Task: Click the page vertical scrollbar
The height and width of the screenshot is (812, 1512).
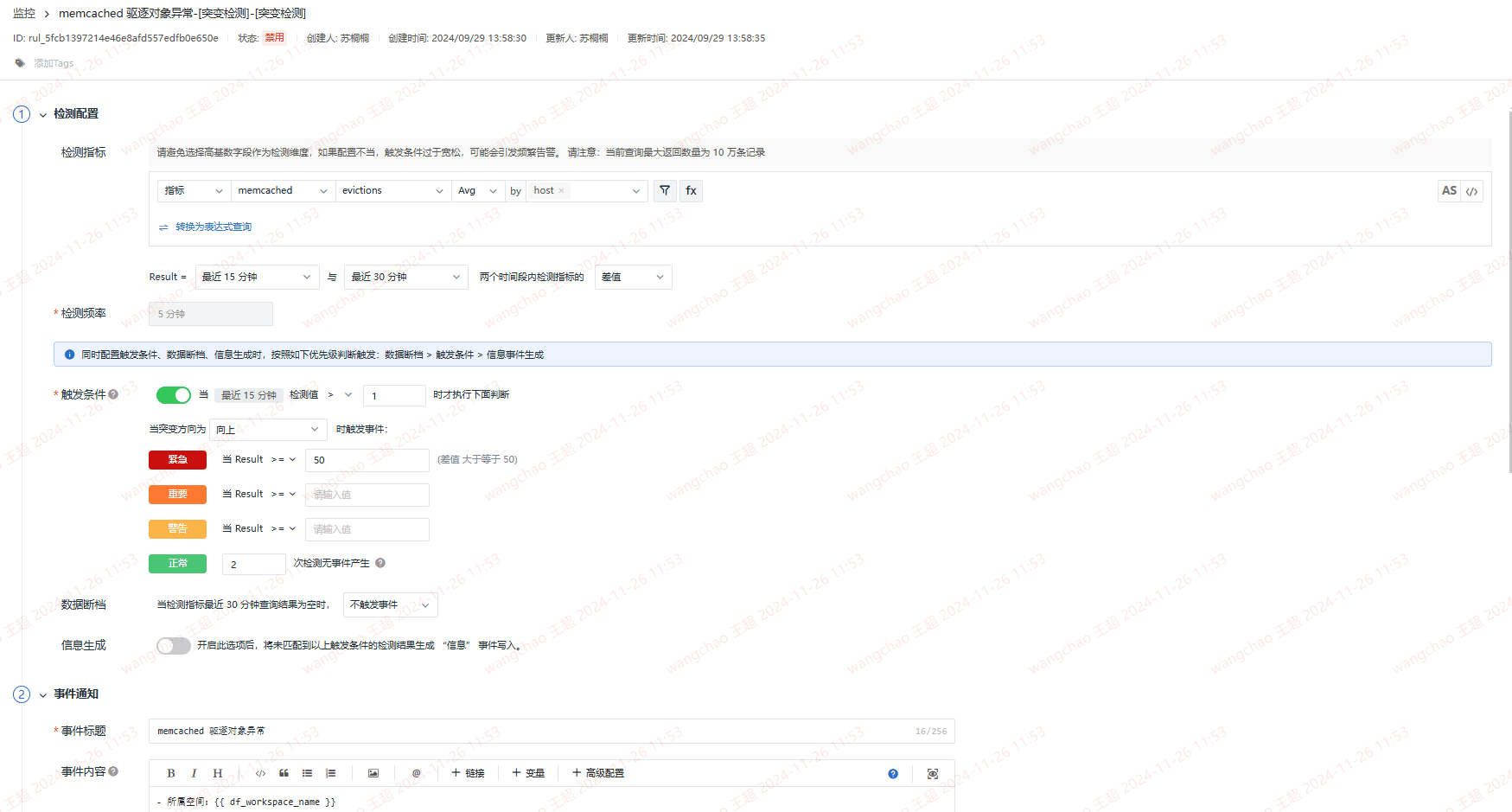Action: coord(1509,294)
